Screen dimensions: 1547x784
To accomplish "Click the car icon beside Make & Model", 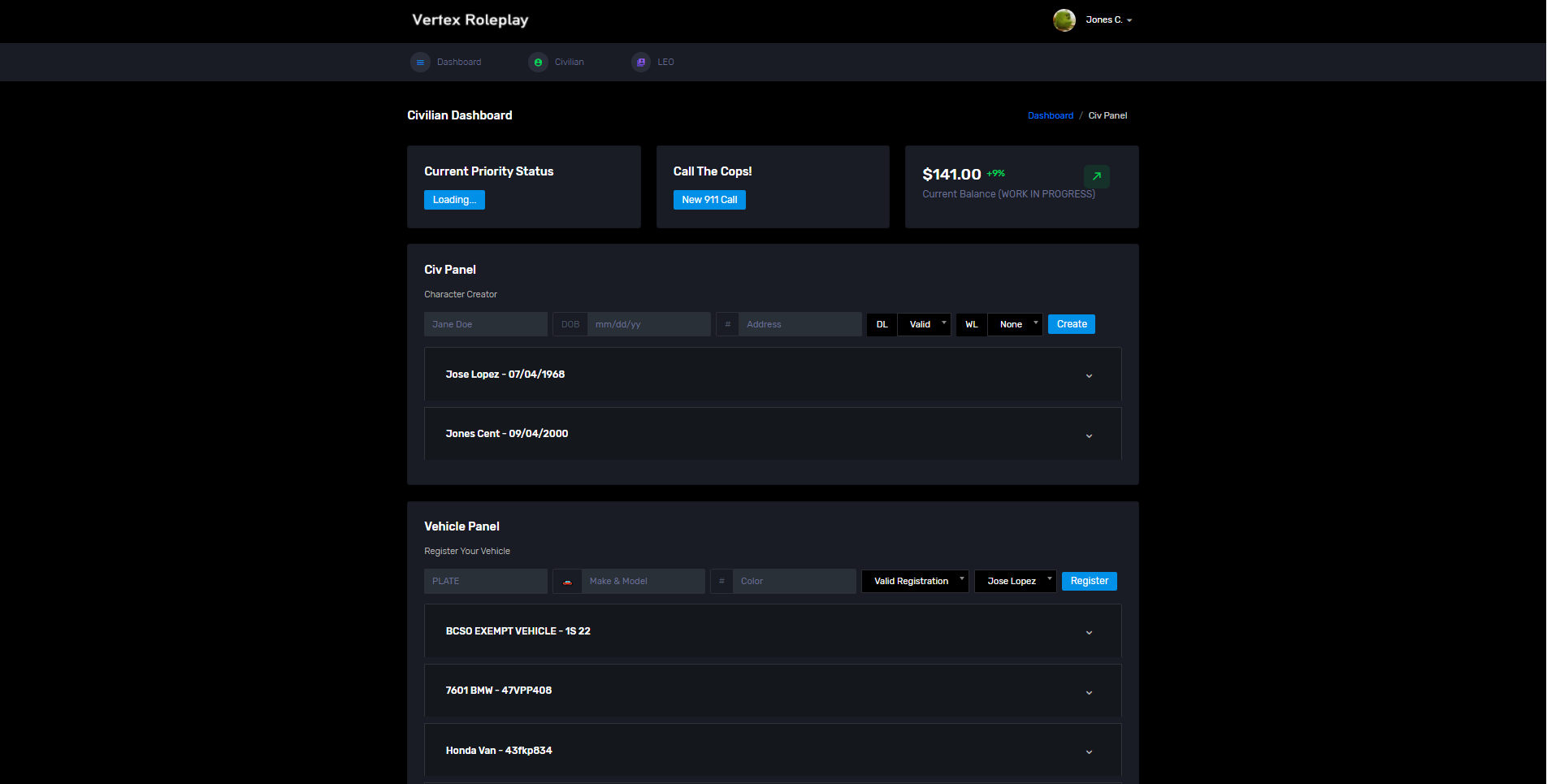I will coord(567,581).
